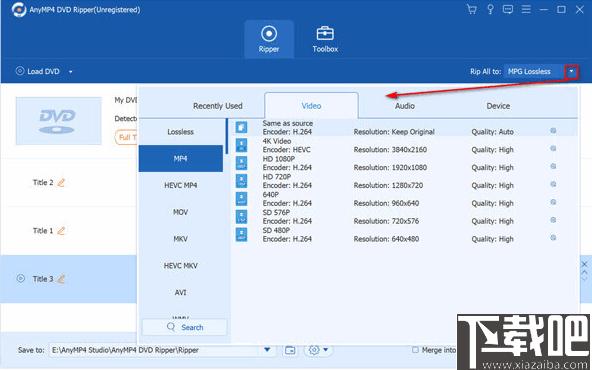Viewport: 592px width, 370px height.
Task: Select the 4K Video preset
Action: coord(404,145)
